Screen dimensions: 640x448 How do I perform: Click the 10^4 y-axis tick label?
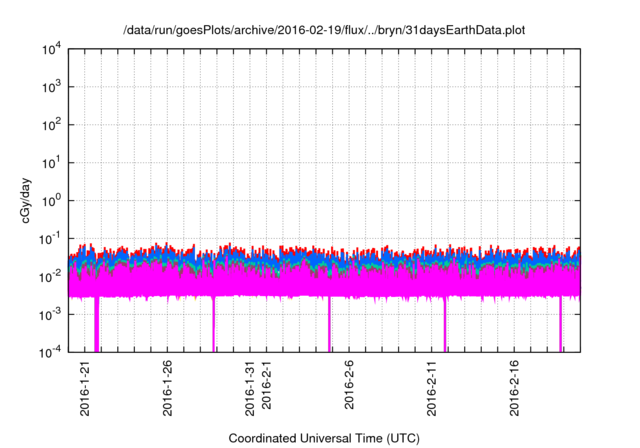point(52,50)
